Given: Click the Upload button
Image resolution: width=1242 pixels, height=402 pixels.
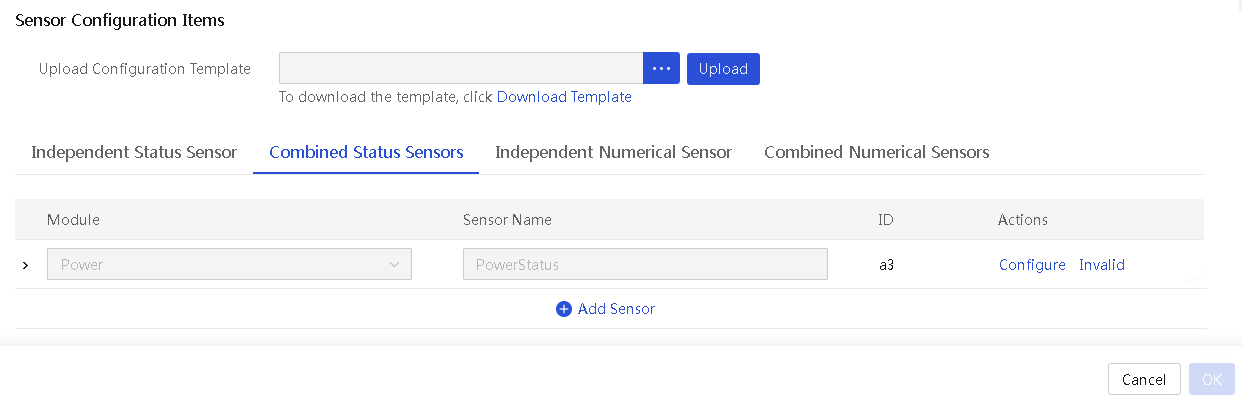Looking at the screenshot, I should click(x=723, y=68).
